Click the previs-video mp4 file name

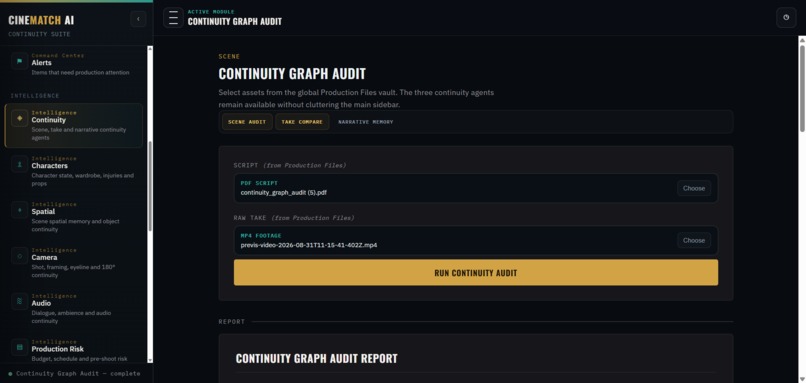pos(308,245)
